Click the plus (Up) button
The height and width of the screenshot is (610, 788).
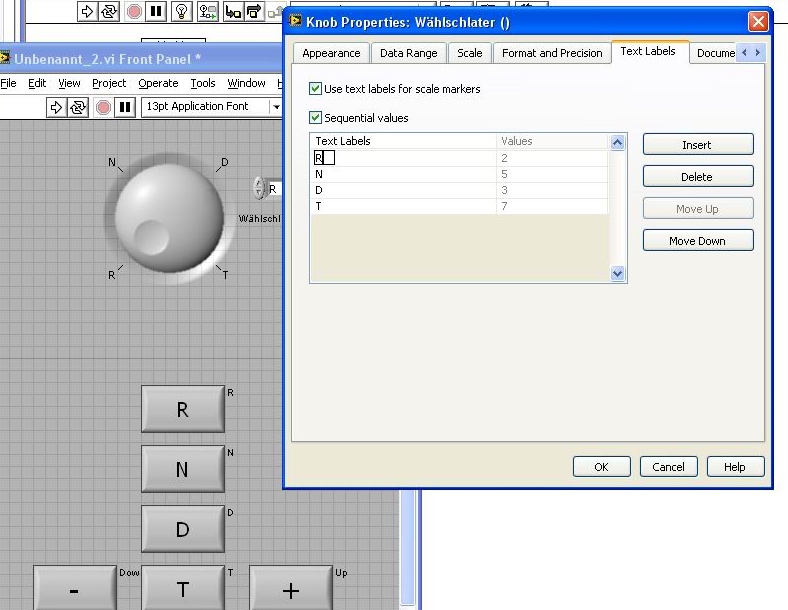coord(291,588)
